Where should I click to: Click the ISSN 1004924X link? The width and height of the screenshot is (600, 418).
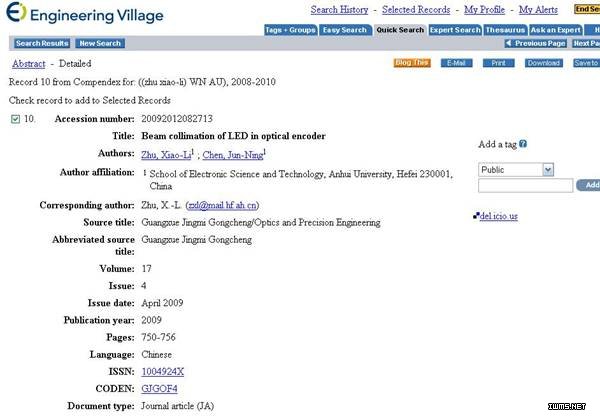(162, 372)
